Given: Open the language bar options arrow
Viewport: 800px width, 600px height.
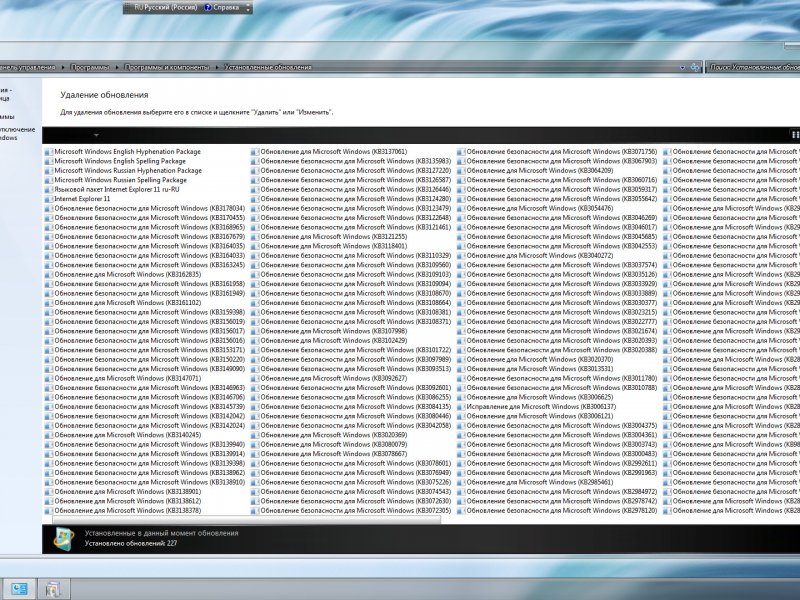Looking at the screenshot, I should 248,8.
